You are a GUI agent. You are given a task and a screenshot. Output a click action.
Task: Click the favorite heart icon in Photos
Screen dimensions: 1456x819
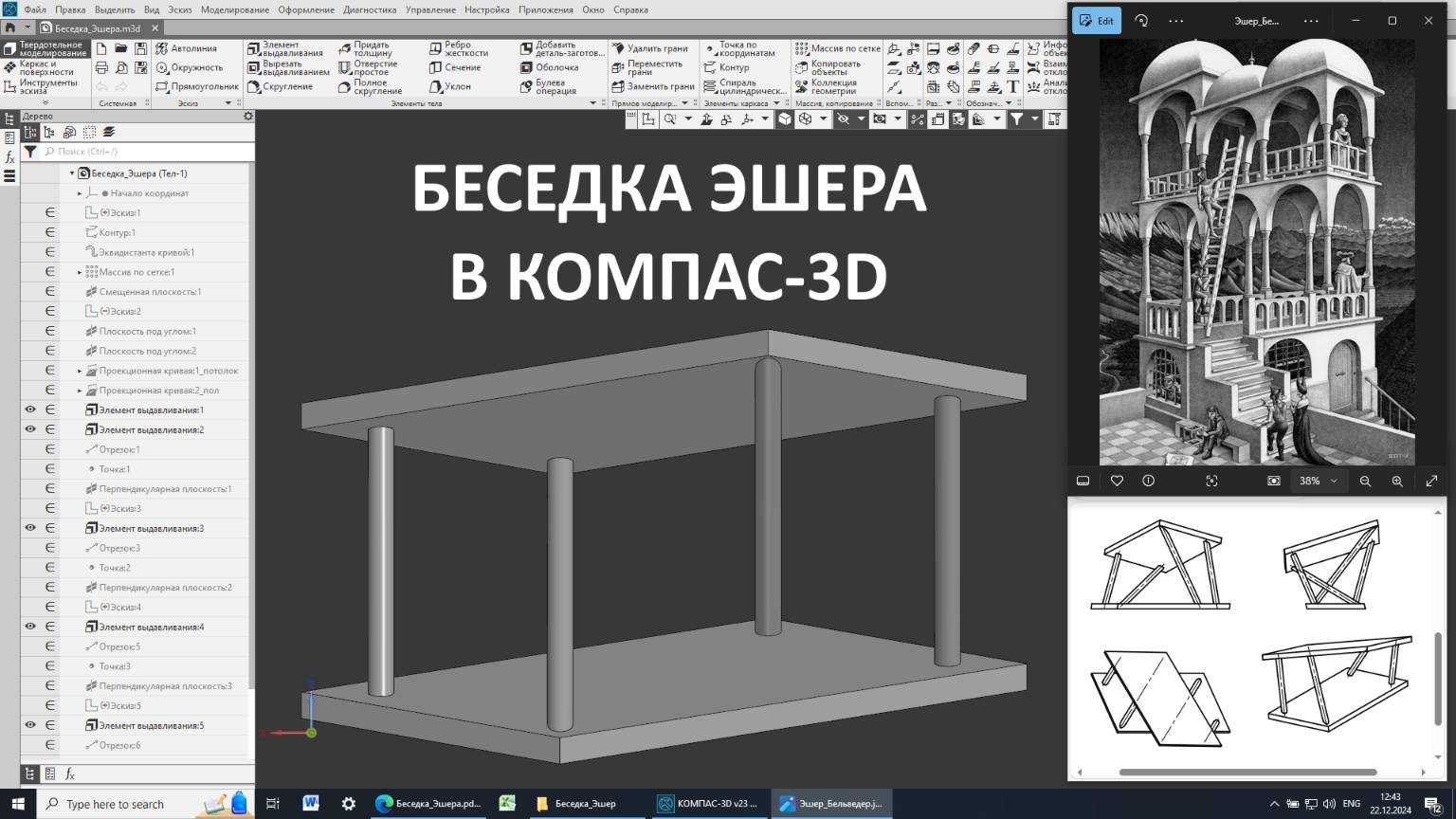pyautogui.click(x=1117, y=481)
